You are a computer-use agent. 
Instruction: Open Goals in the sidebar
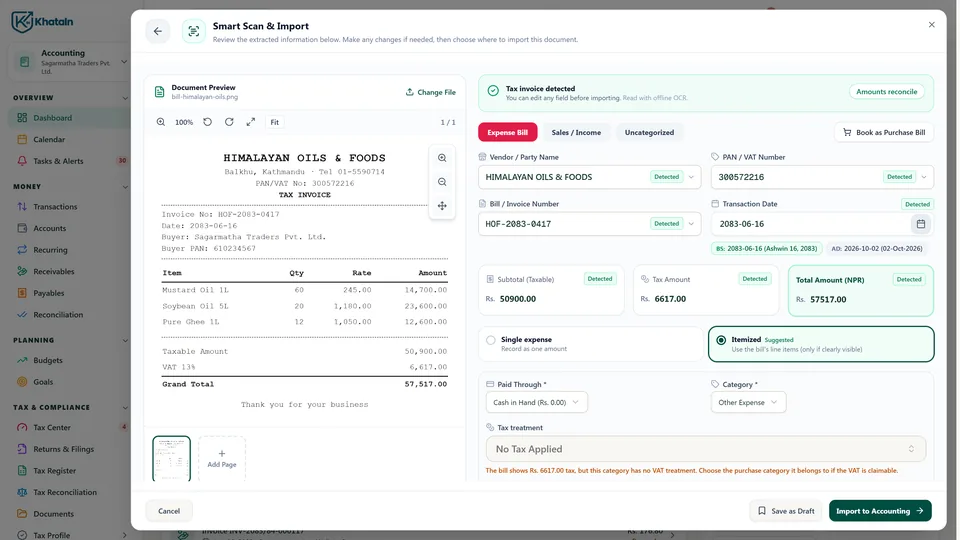click(69, 382)
